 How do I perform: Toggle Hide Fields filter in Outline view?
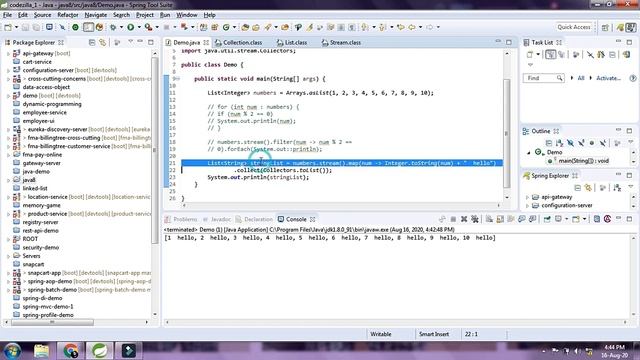click(x=570, y=143)
